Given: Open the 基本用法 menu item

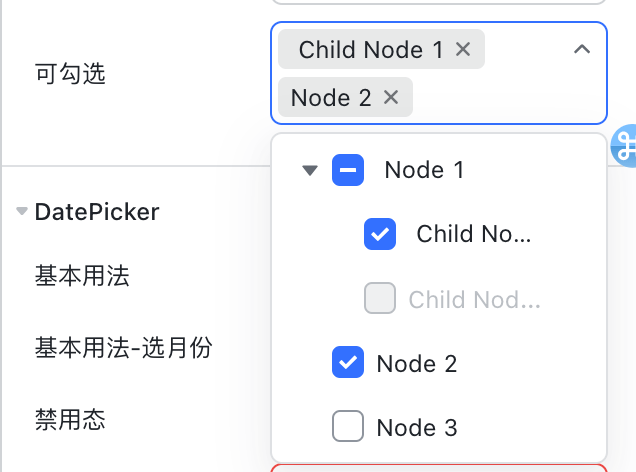Looking at the screenshot, I should coord(82,276).
